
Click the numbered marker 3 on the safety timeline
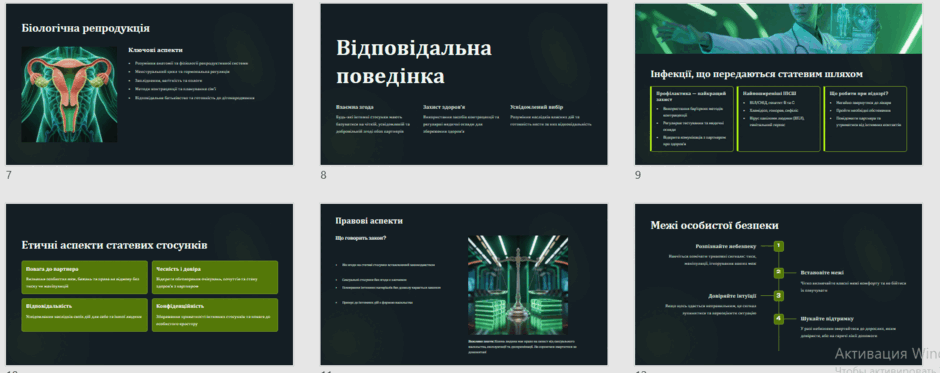point(779,296)
